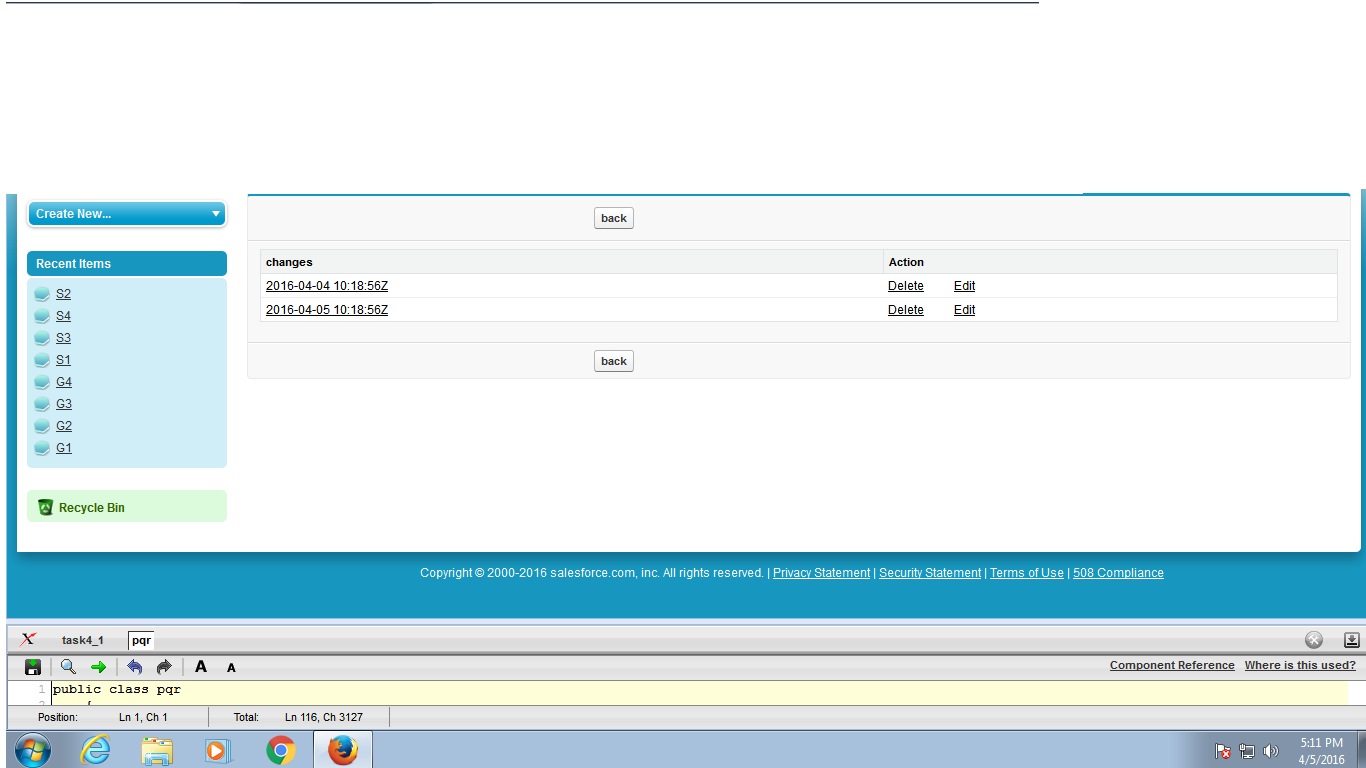The image size is (1366, 768).
Task: Click the Redo arrow icon
Action: point(164,667)
